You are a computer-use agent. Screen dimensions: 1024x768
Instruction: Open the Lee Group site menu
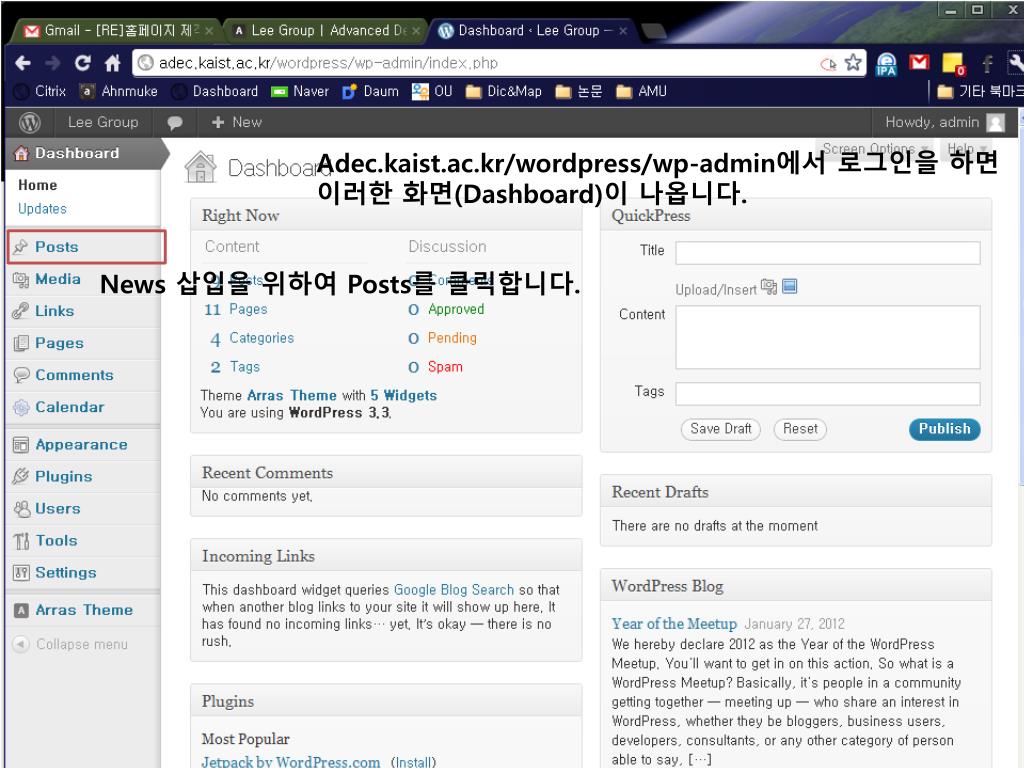(x=103, y=122)
